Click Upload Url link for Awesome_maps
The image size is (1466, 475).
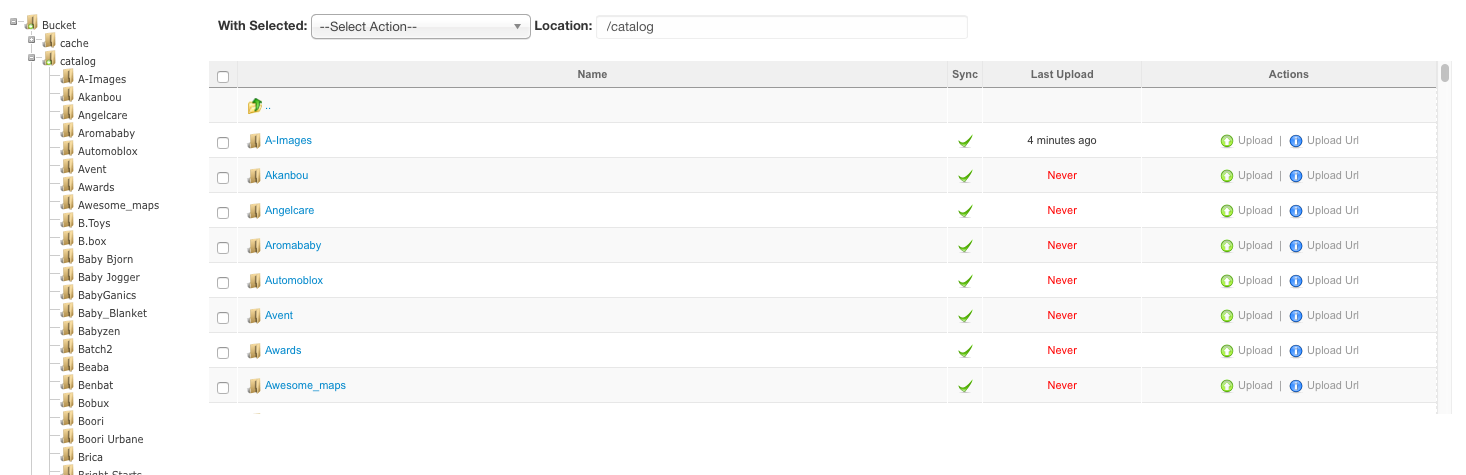[x=1332, y=386]
